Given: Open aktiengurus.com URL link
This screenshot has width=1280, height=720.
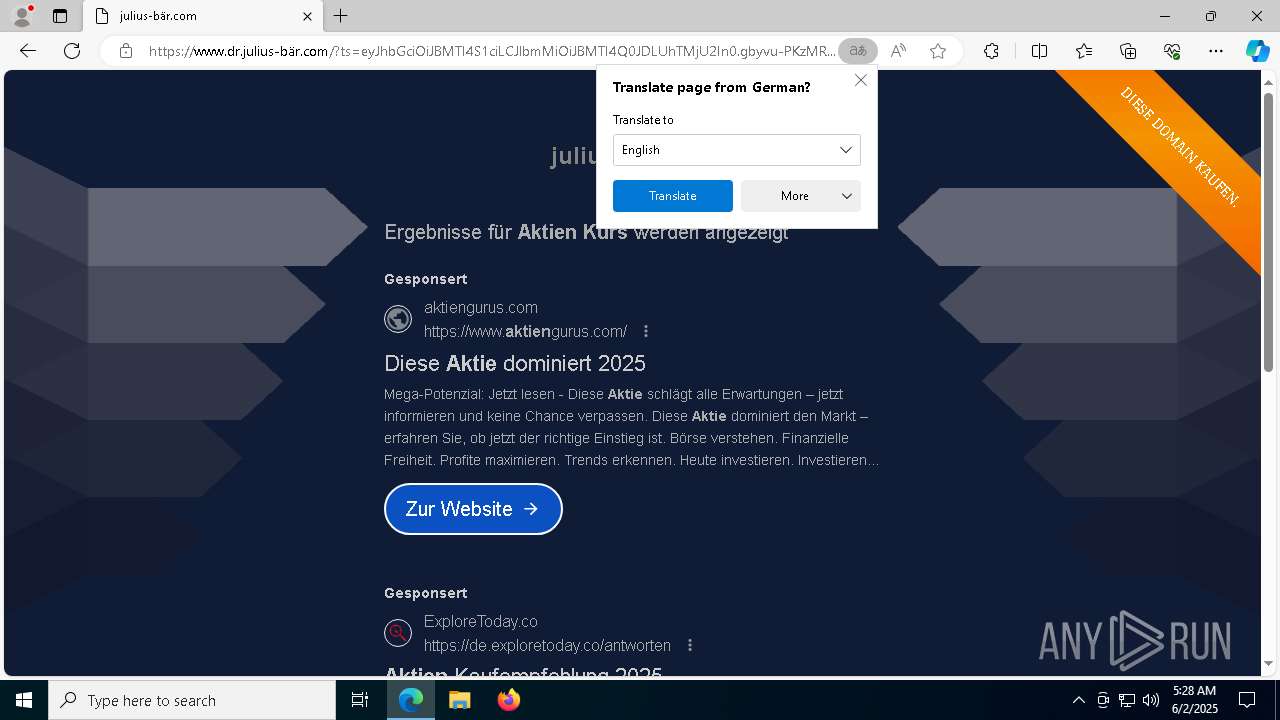Looking at the screenshot, I should [525, 331].
